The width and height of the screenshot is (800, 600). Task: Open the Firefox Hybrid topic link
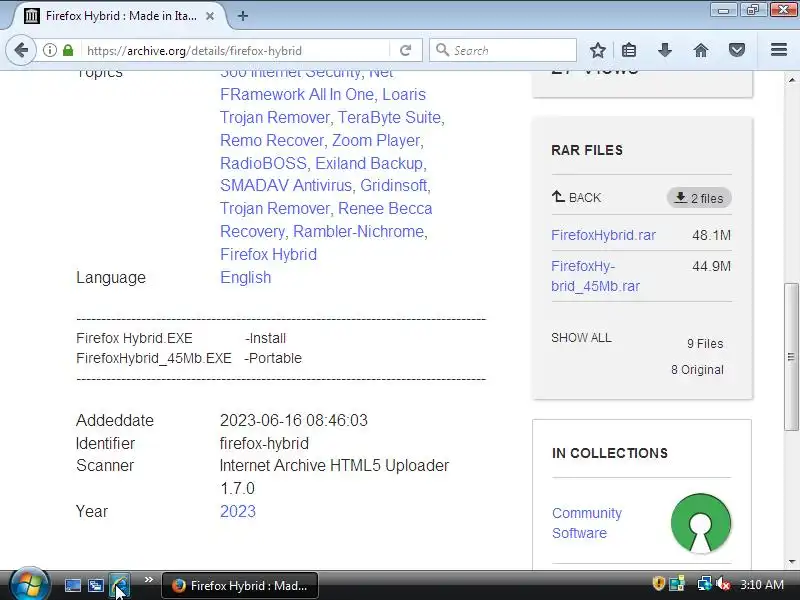click(x=268, y=254)
